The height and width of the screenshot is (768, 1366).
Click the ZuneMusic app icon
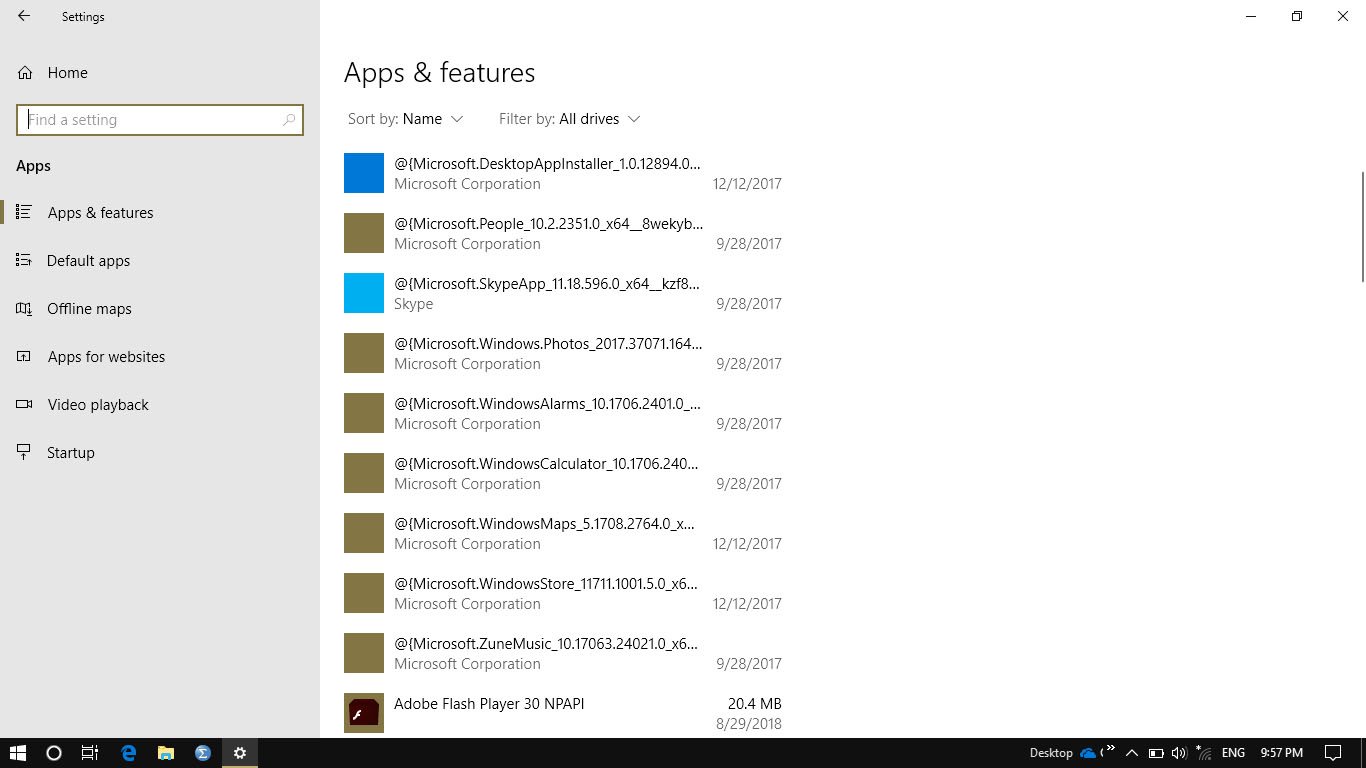pyautogui.click(x=364, y=653)
